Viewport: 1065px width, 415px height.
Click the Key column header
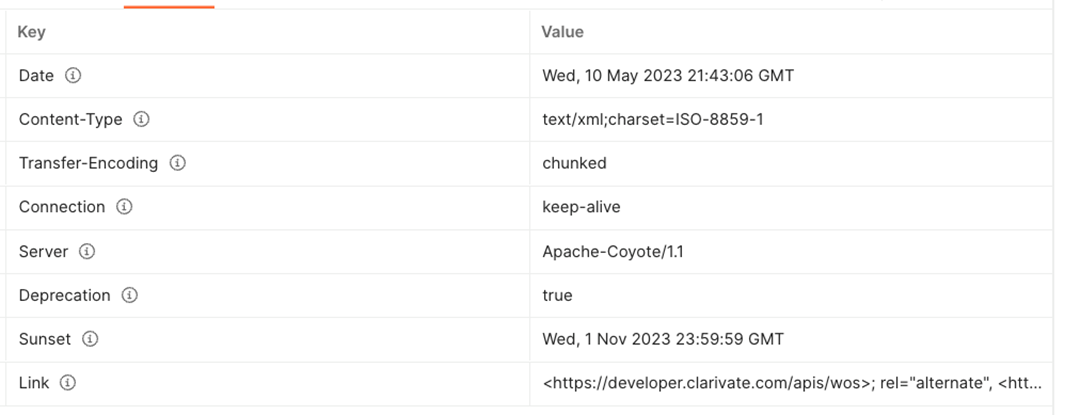click(x=31, y=32)
